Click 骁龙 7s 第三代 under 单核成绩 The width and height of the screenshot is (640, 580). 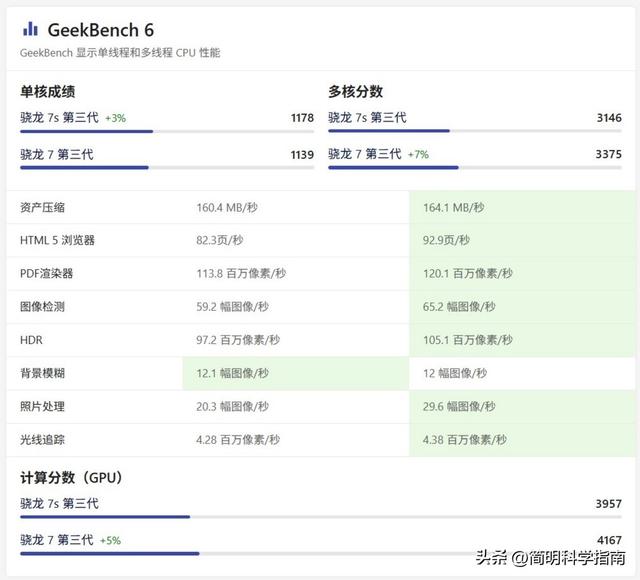tap(59, 118)
